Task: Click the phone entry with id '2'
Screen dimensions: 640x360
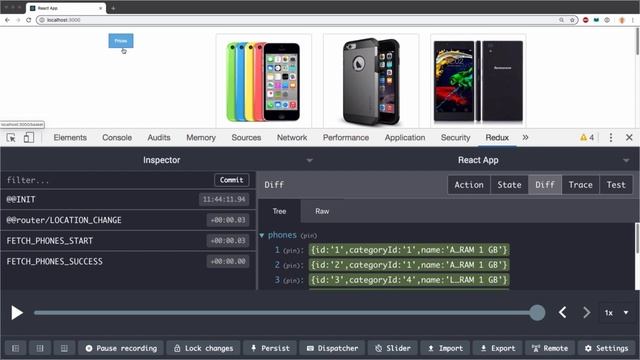Action: tap(409, 265)
